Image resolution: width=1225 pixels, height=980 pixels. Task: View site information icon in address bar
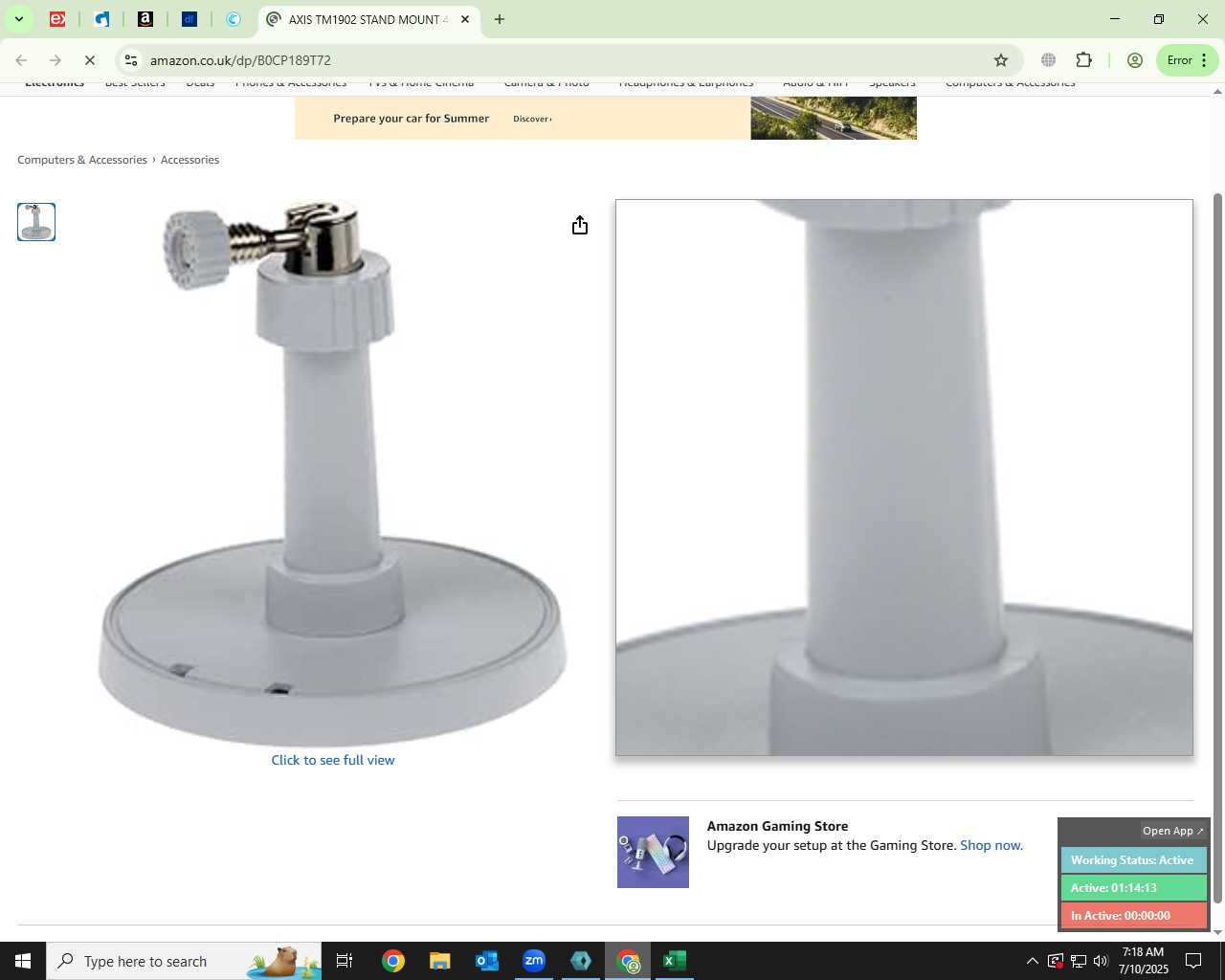click(131, 60)
